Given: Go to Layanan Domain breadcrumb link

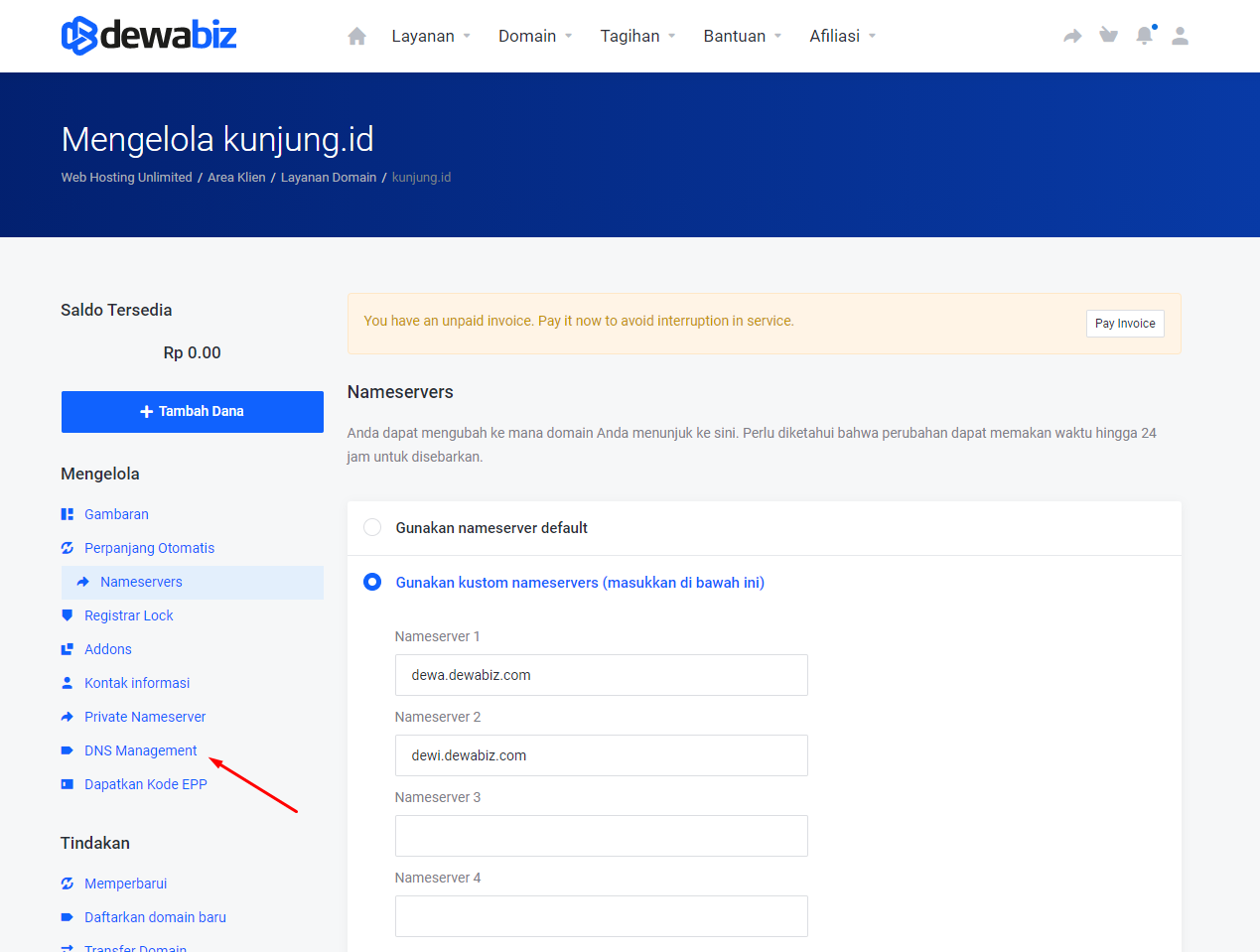Looking at the screenshot, I should 329,178.
